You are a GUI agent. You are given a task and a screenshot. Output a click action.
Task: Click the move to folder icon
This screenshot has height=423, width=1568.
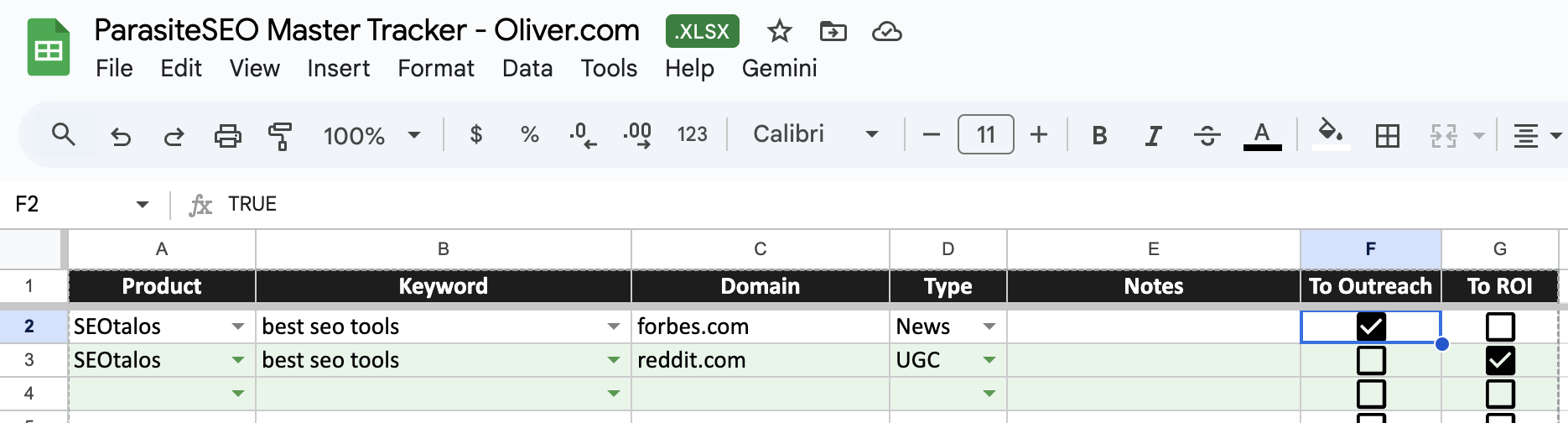tap(833, 32)
